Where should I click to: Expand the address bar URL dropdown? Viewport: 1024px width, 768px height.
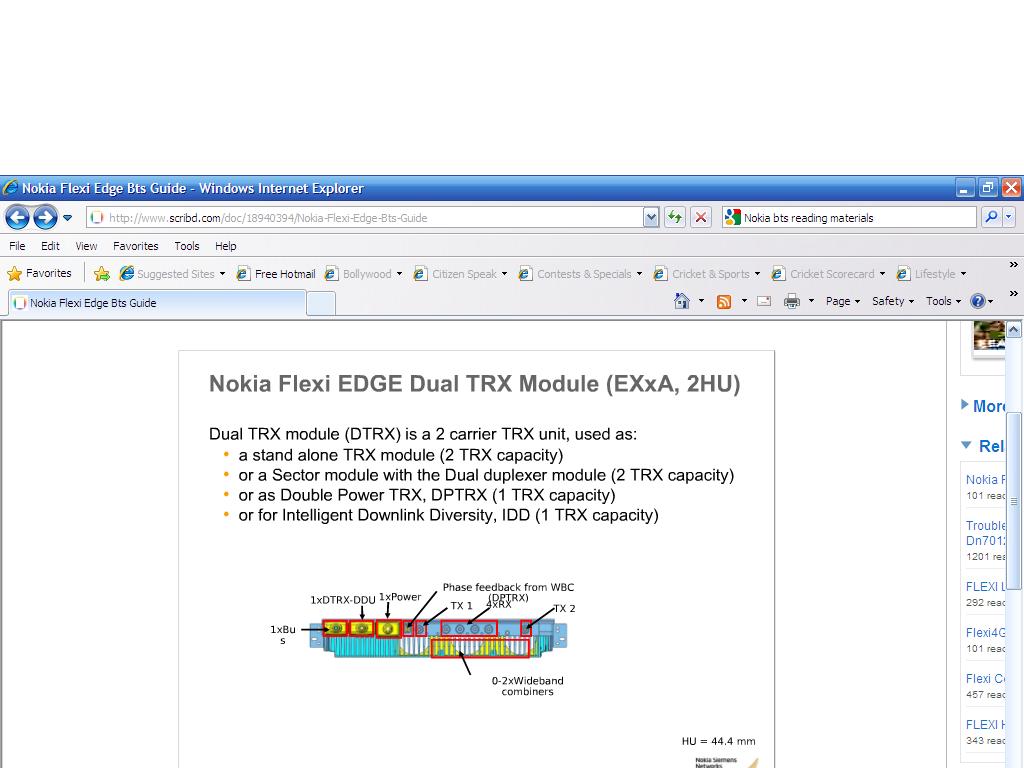tap(651, 217)
